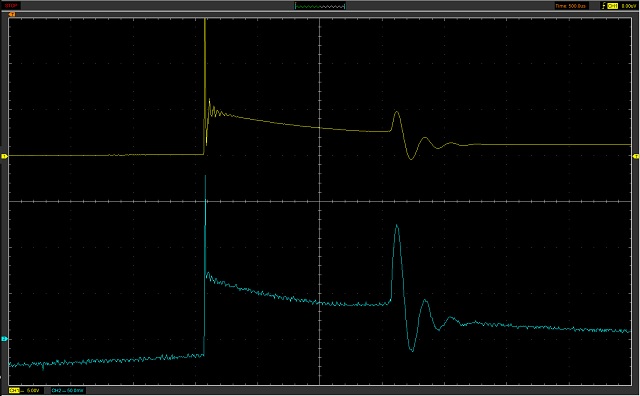The height and width of the screenshot is (396, 640).
Task: Click the cyan CH2 second ringing peak
Action: (425, 300)
